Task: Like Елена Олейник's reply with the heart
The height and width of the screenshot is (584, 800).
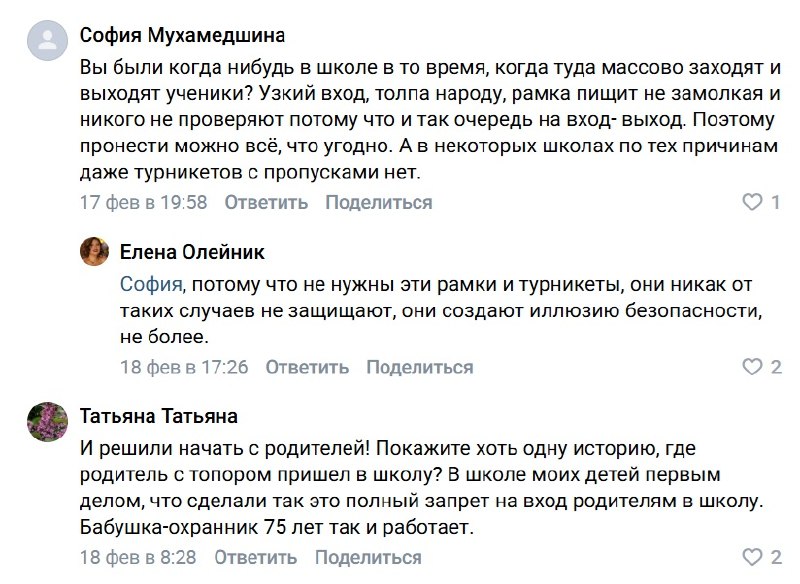Action: click(752, 367)
